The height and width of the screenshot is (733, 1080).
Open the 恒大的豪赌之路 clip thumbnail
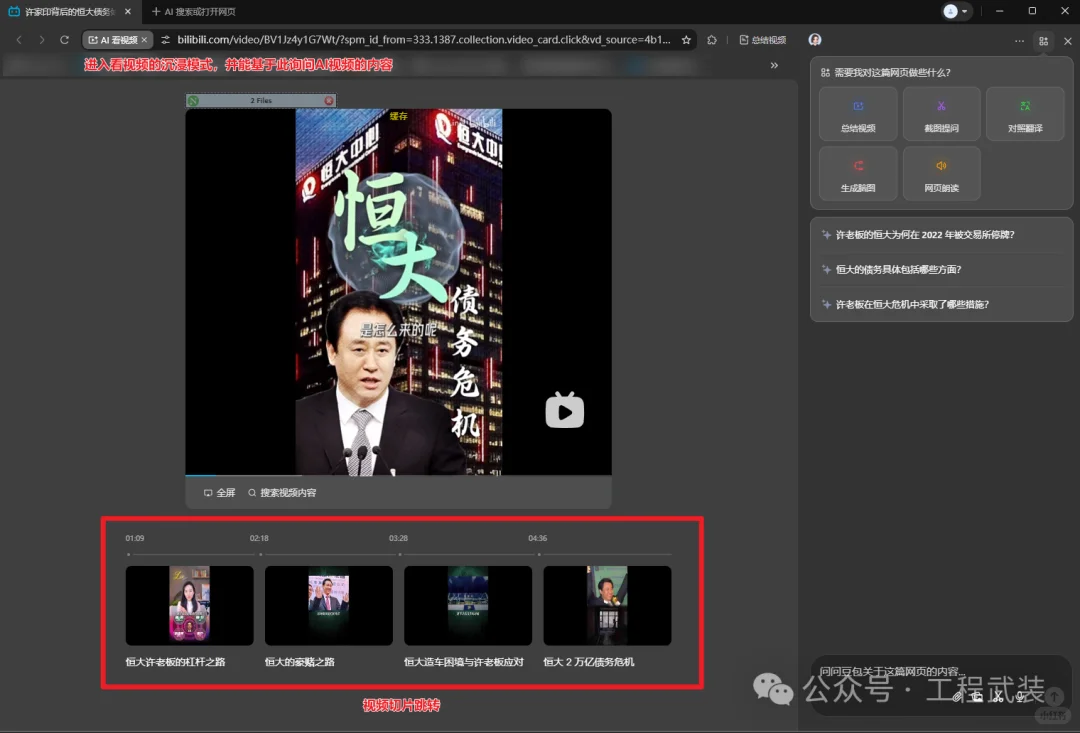point(329,606)
